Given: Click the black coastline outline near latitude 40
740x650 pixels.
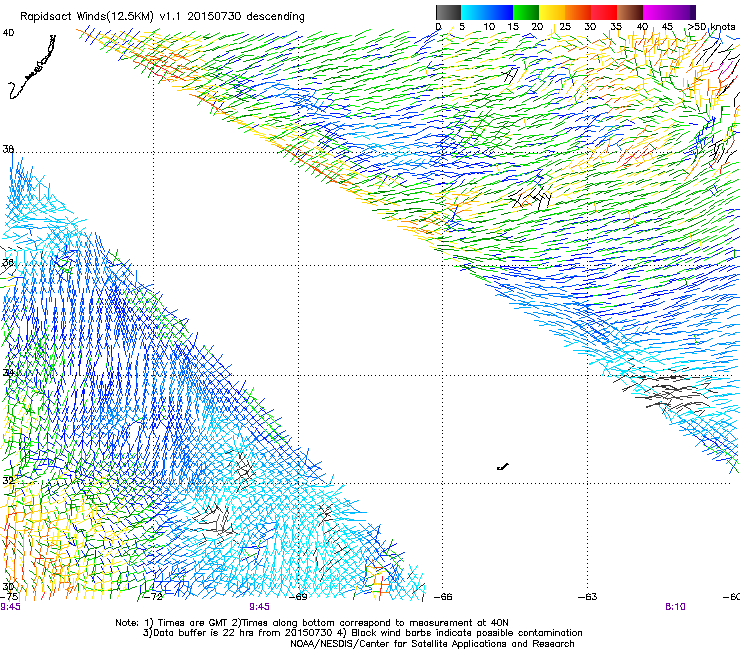Looking at the screenshot, I should click(32, 67).
